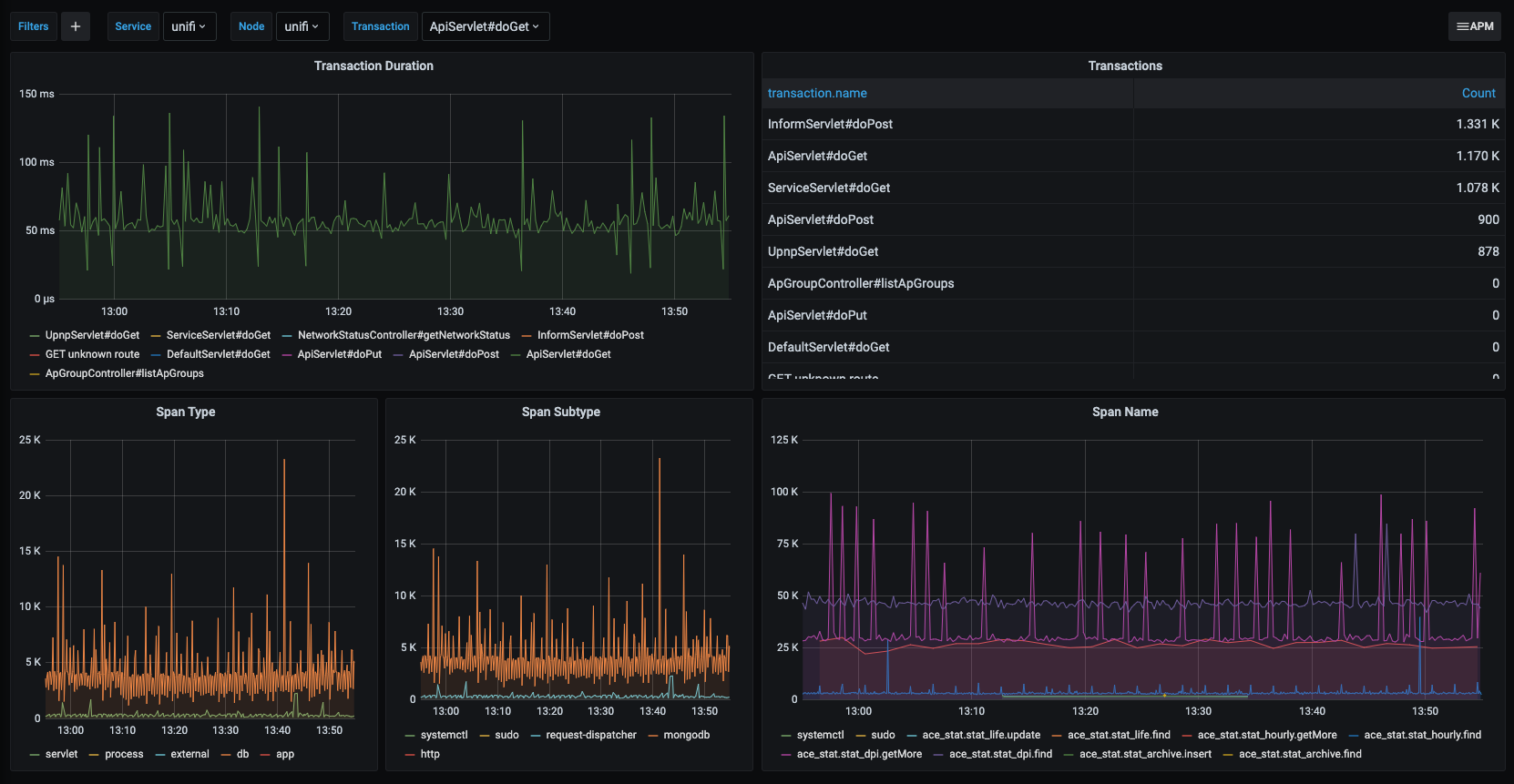The width and height of the screenshot is (1514, 784).
Task: Select ApGroupController#listApGroups row in Transactions table
Action: tap(1133, 283)
